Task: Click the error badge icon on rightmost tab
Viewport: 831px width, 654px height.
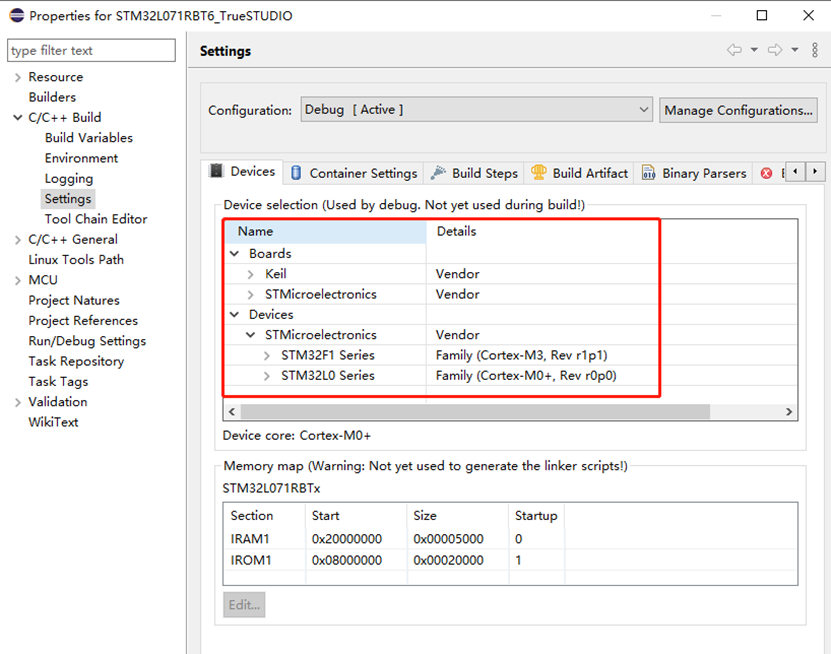Action: click(766, 172)
